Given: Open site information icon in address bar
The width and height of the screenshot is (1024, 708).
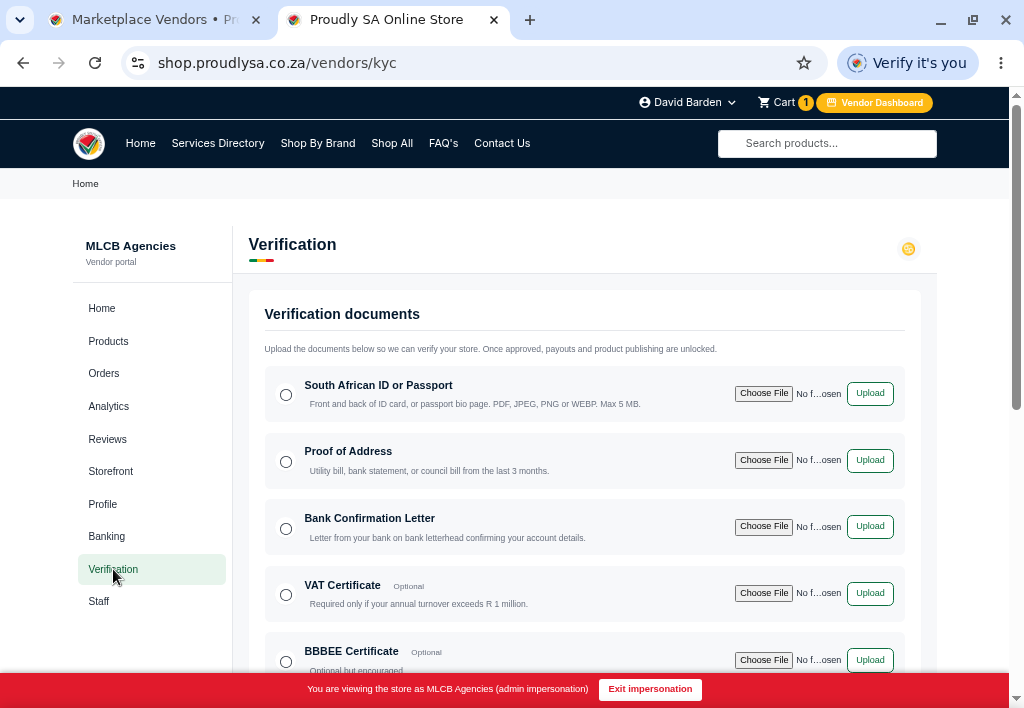Looking at the screenshot, I should pyautogui.click(x=138, y=63).
